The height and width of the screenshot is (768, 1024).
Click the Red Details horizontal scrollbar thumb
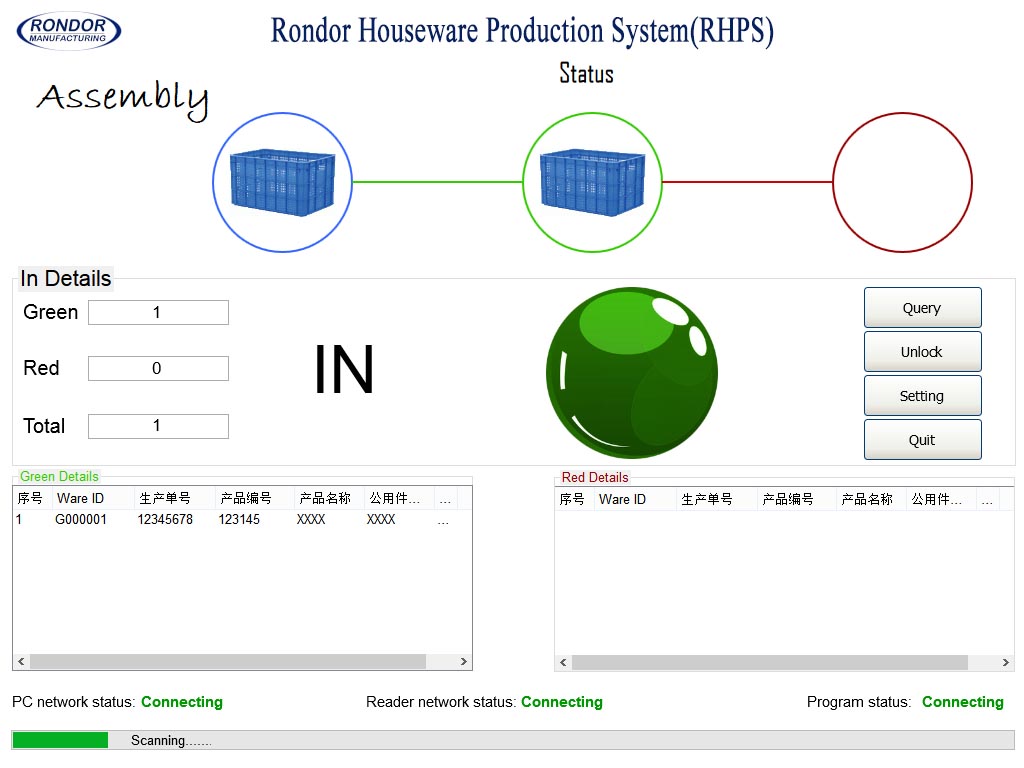769,662
